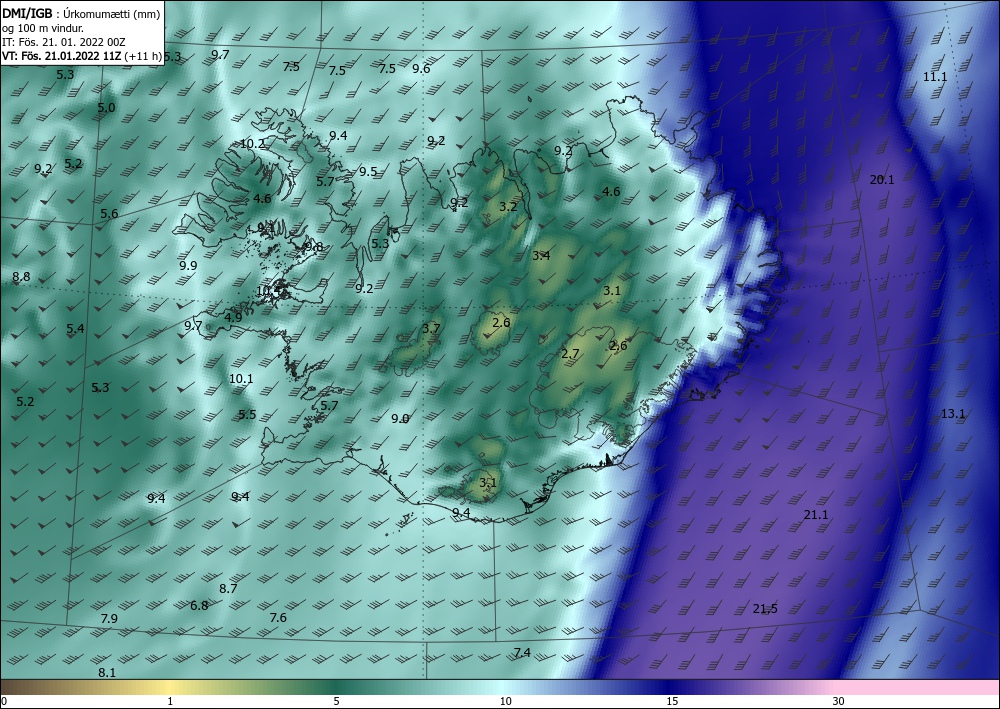Click the '7.4' value south of Iceland
Screen dimensions: 1000x709
[x=522, y=652]
